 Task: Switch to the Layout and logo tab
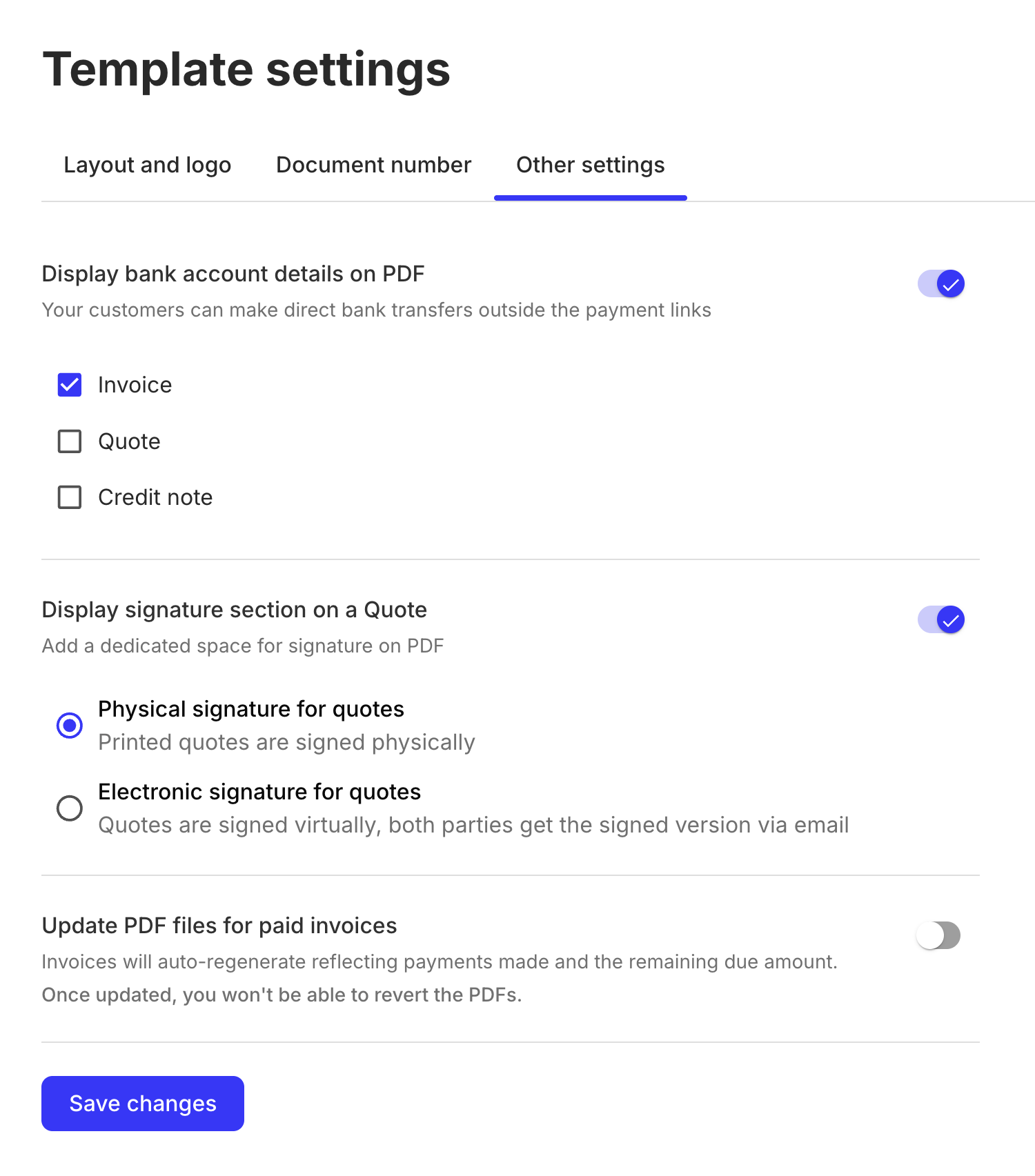tap(147, 165)
